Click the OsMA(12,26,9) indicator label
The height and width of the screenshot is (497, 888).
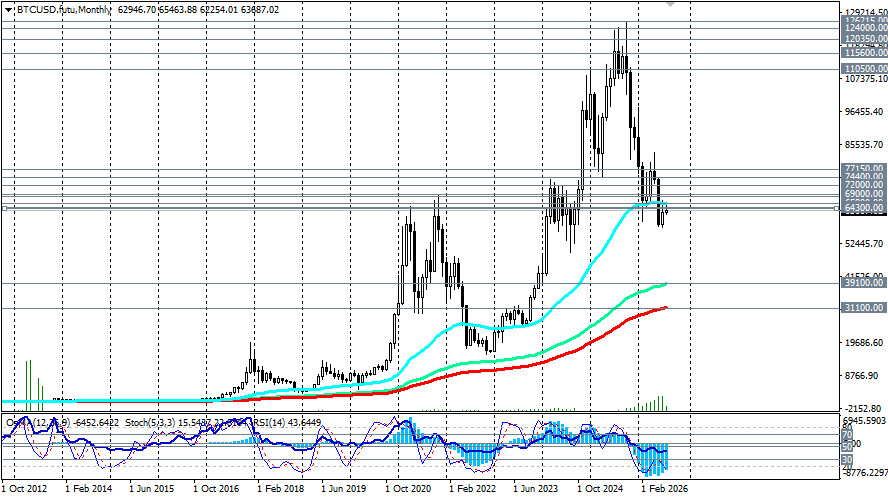(x=38, y=423)
